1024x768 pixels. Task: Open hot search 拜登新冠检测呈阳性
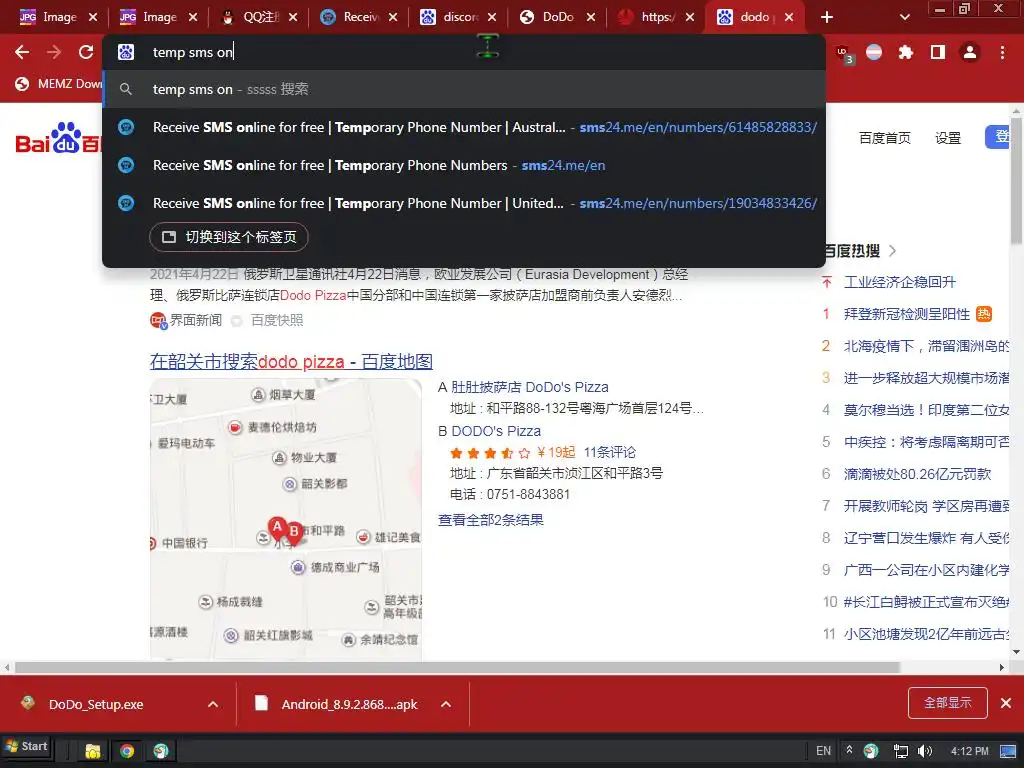coord(906,314)
